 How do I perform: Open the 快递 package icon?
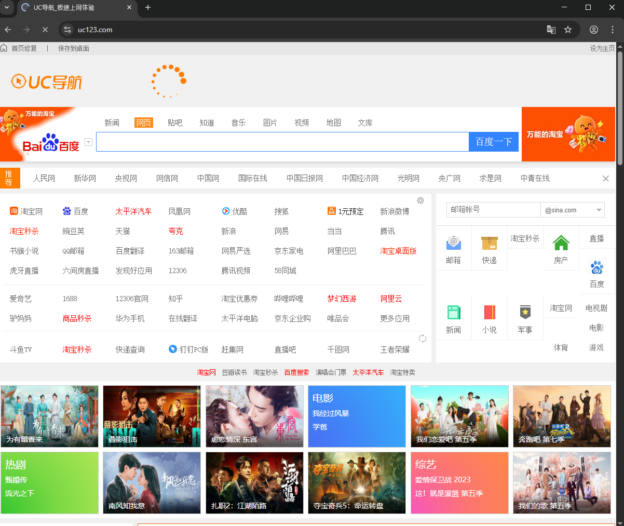pyautogui.click(x=488, y=243)
